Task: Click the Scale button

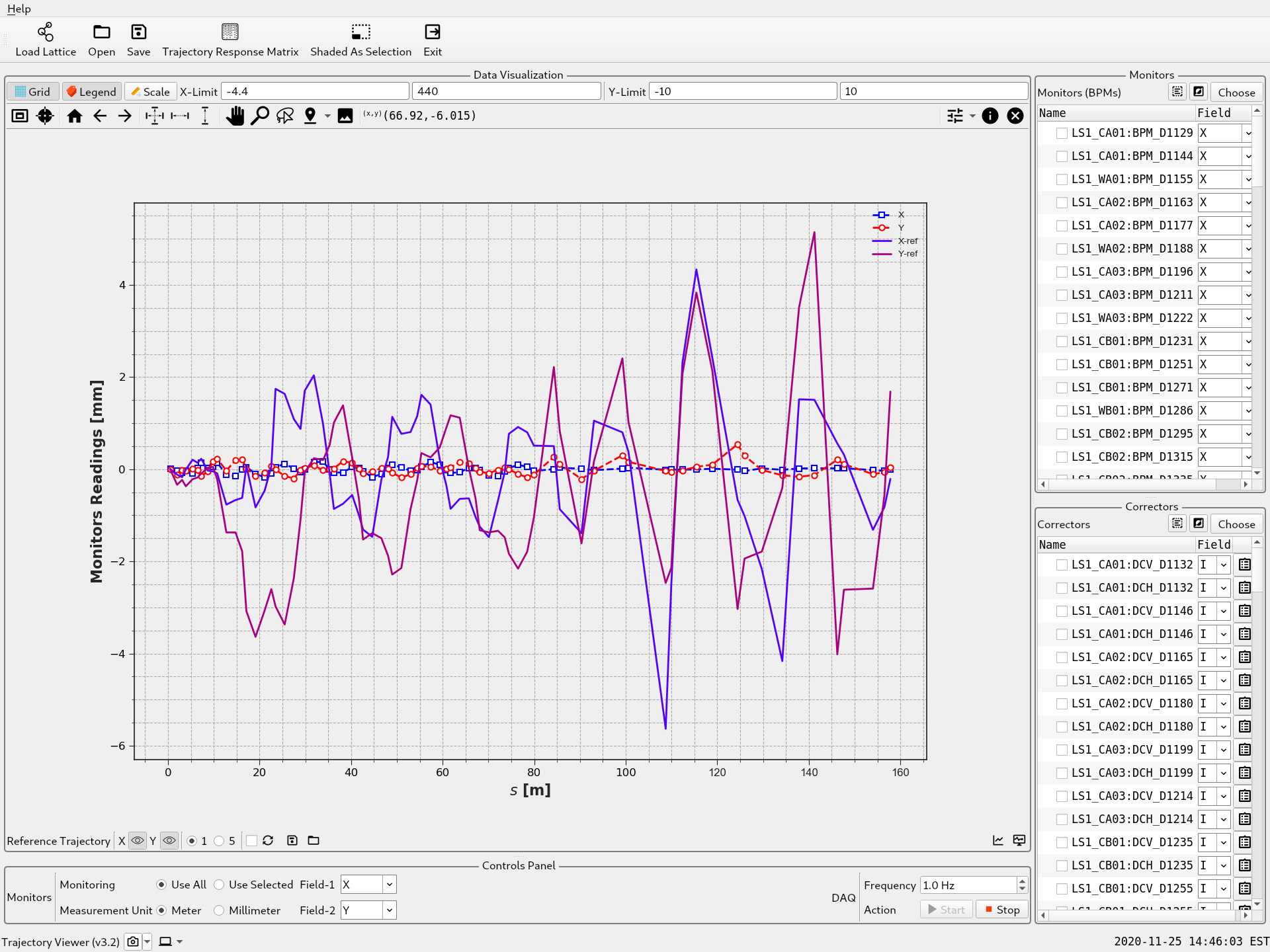Action: (x=150, y=92)
